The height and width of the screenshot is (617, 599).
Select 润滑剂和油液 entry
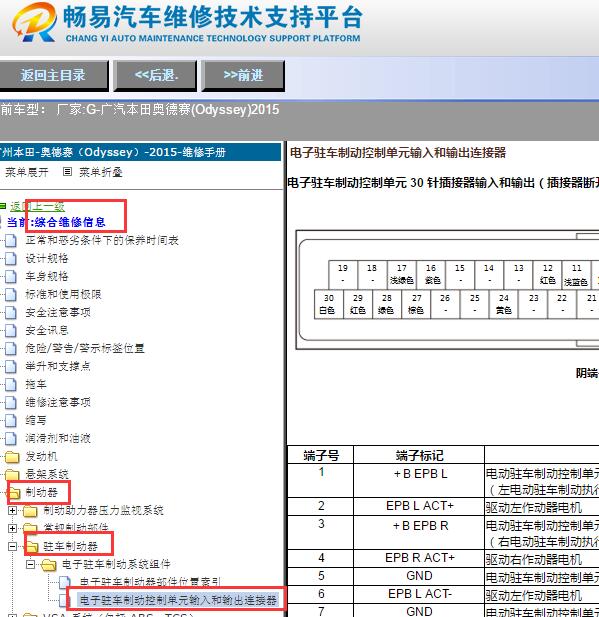[58, 438]
